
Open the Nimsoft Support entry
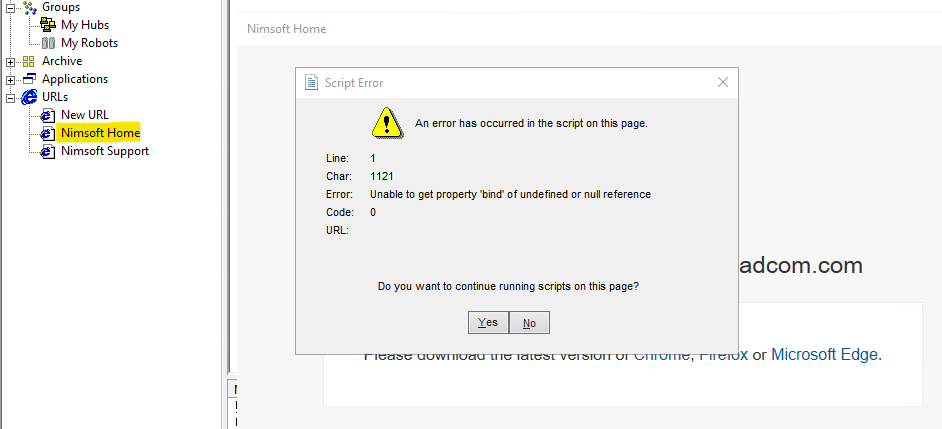point(105,151)
